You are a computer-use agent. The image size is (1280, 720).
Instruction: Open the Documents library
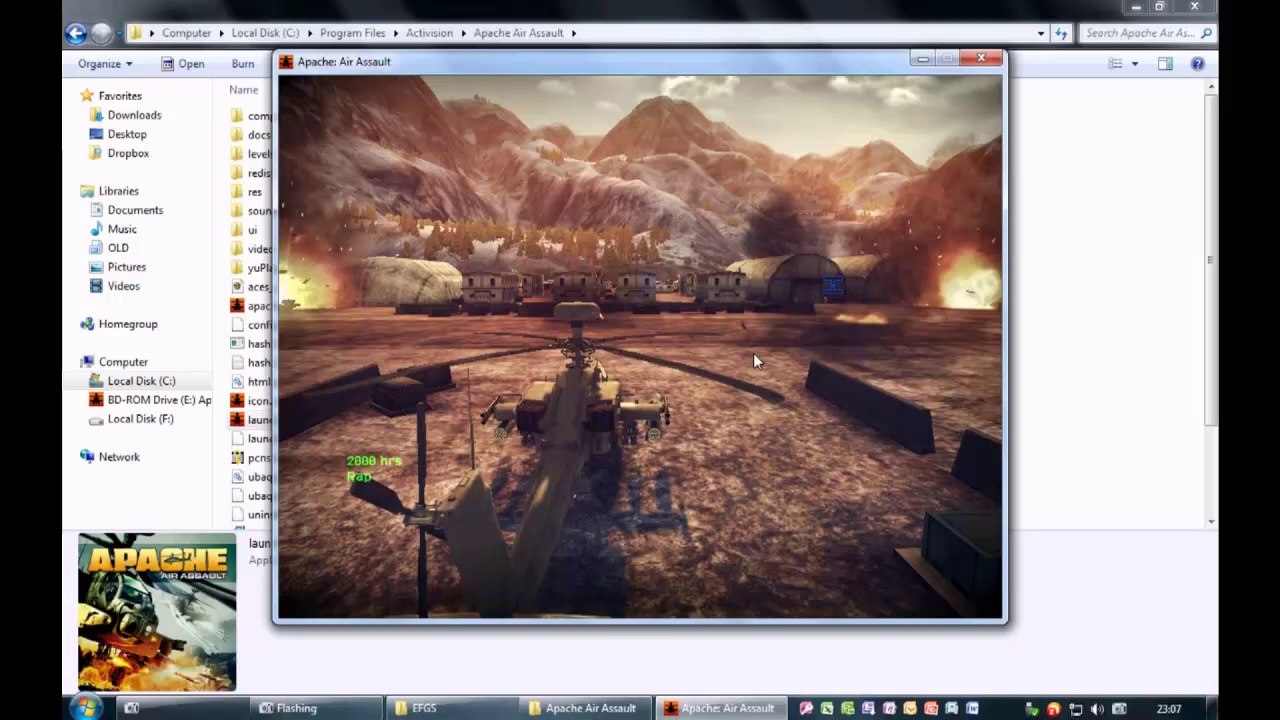pyautogui.click(x=135, y=210)
